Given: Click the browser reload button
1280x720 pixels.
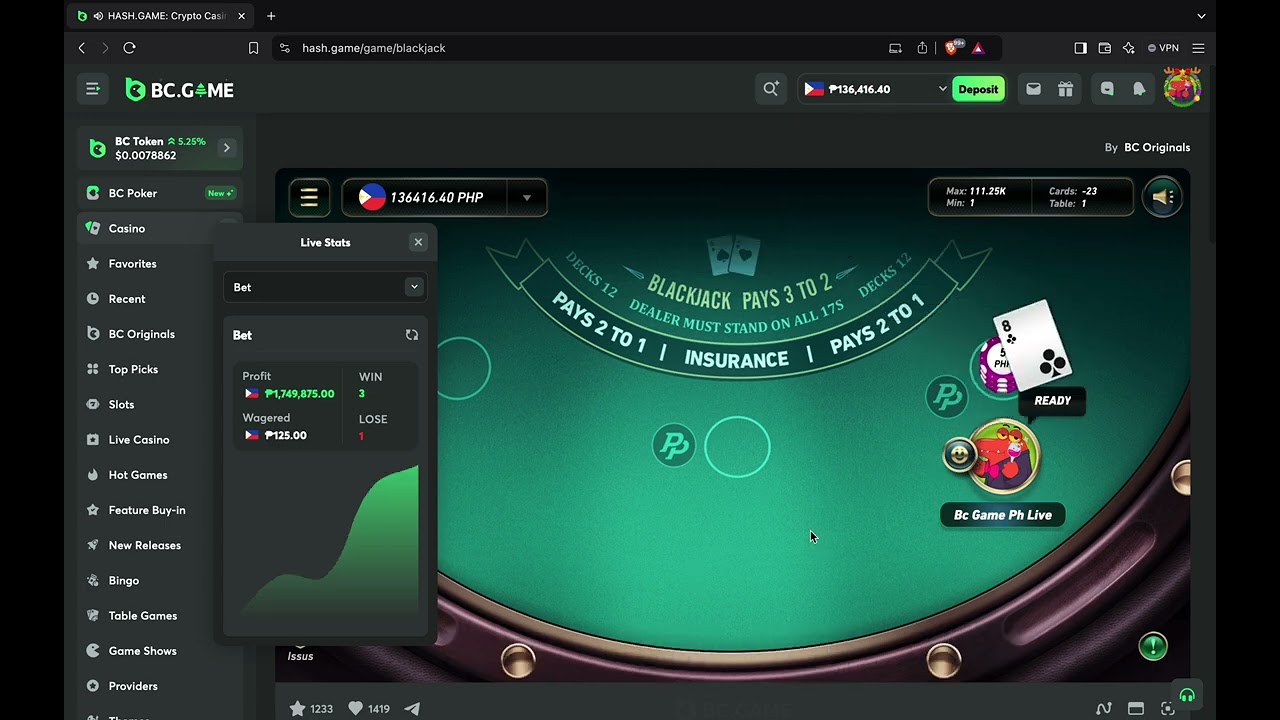Looking at the screenshot, I should [129, 48].
